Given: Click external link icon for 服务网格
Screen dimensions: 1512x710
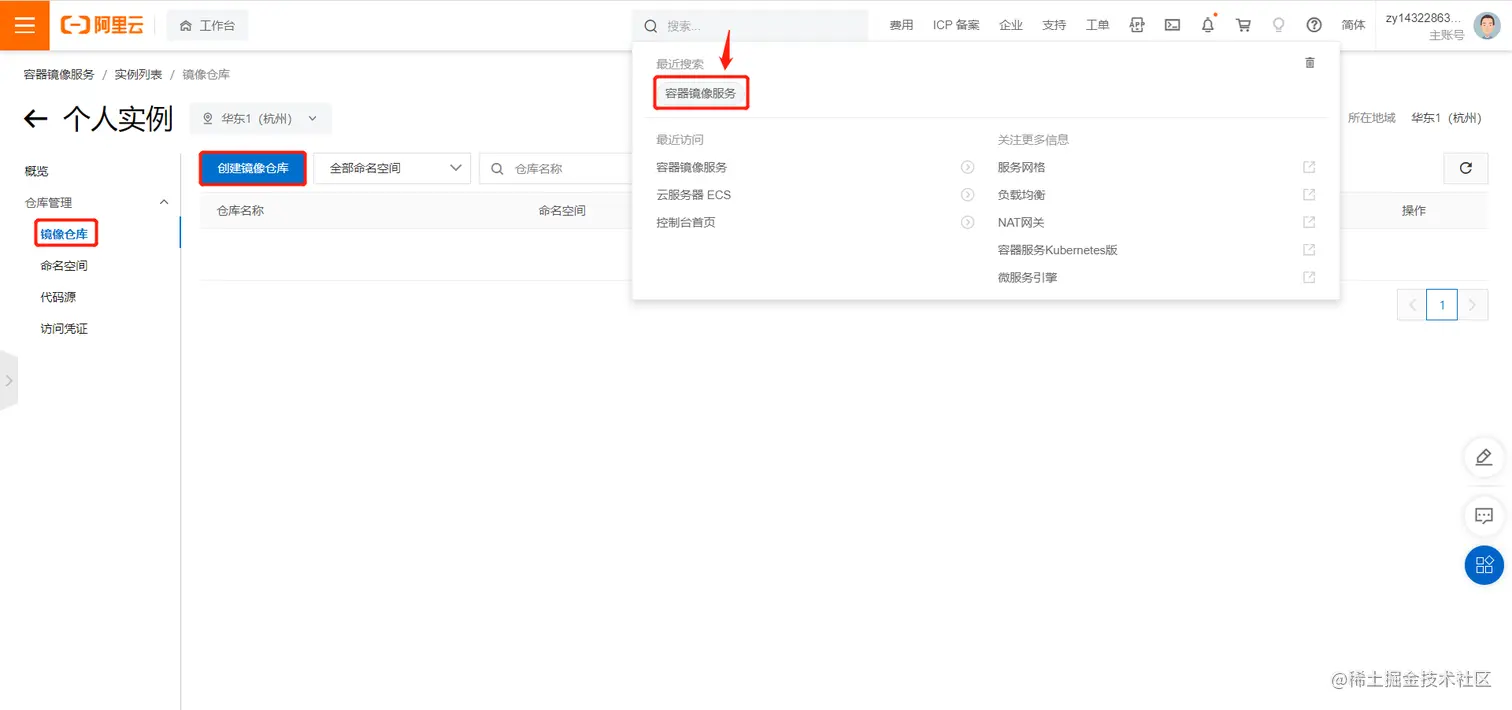Looking at the screenshot, I should click(x=1309, y=167).
